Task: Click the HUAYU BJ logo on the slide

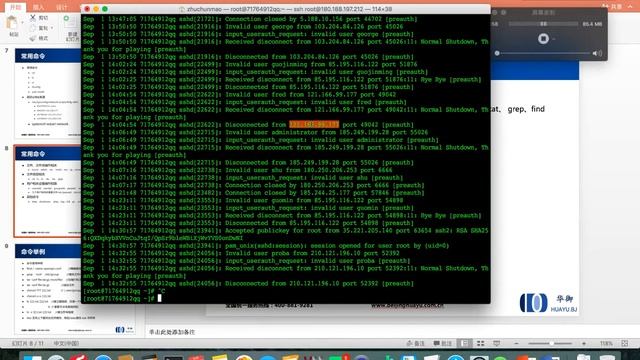Action: 548,303
